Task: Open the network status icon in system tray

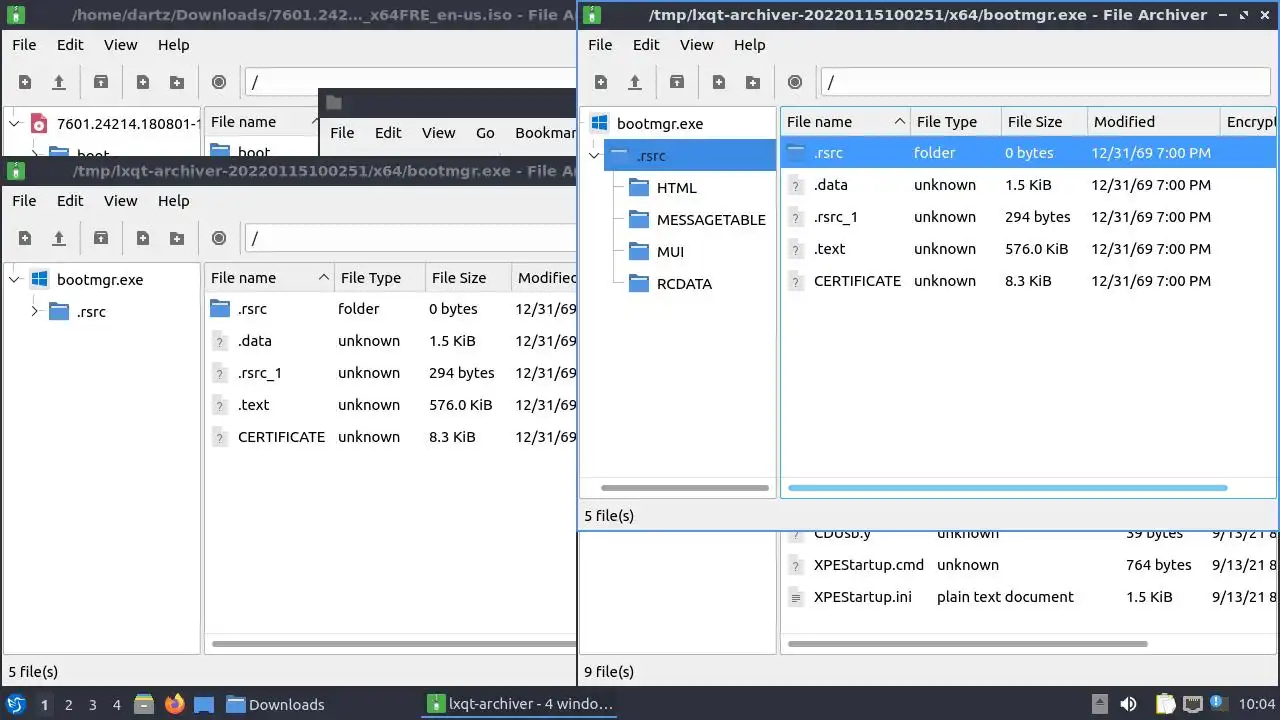Action: click(x=1192, y=704)
